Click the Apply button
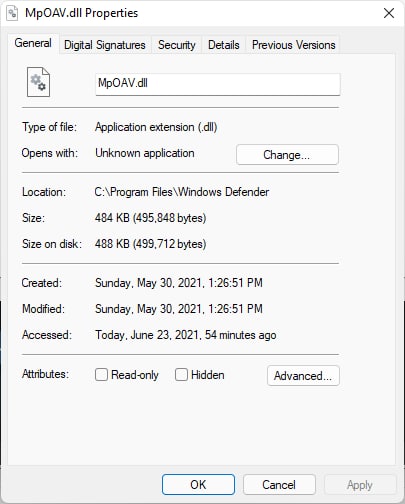 point(360,485)
